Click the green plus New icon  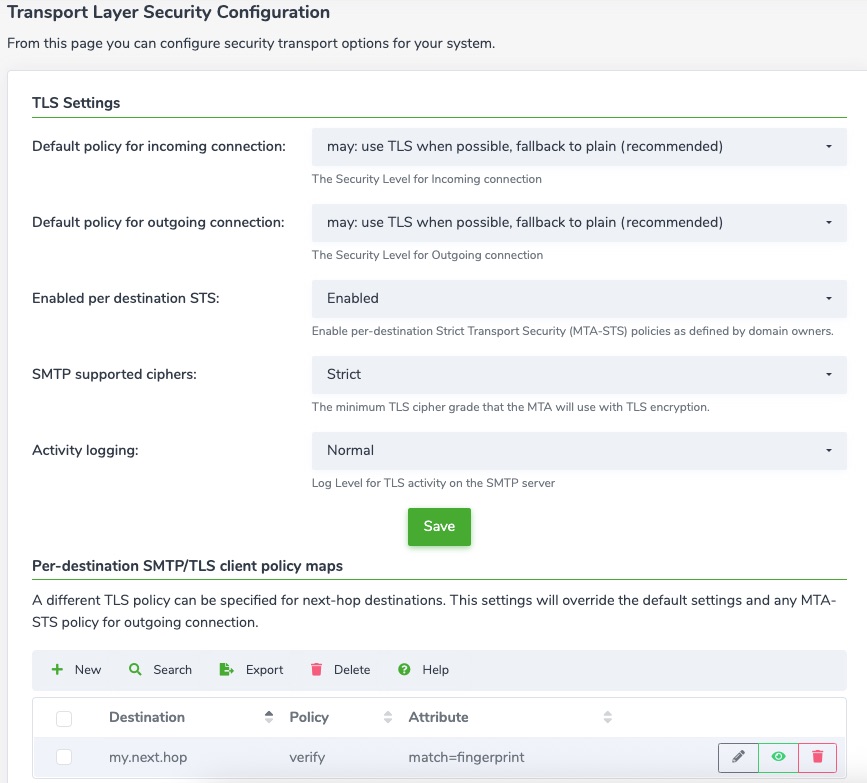coord(57,670)
